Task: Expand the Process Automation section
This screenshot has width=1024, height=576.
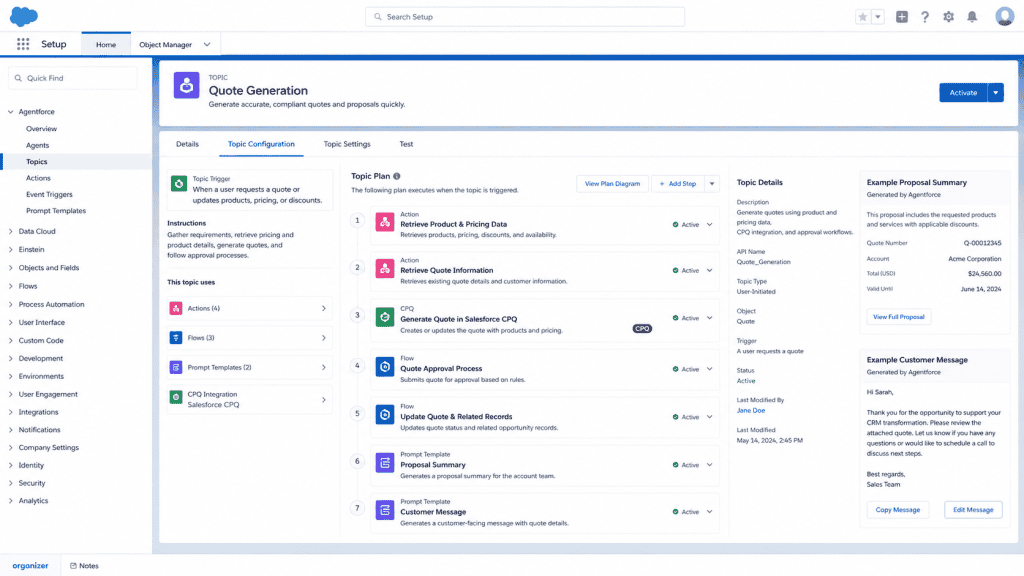Action: point(10,304)
